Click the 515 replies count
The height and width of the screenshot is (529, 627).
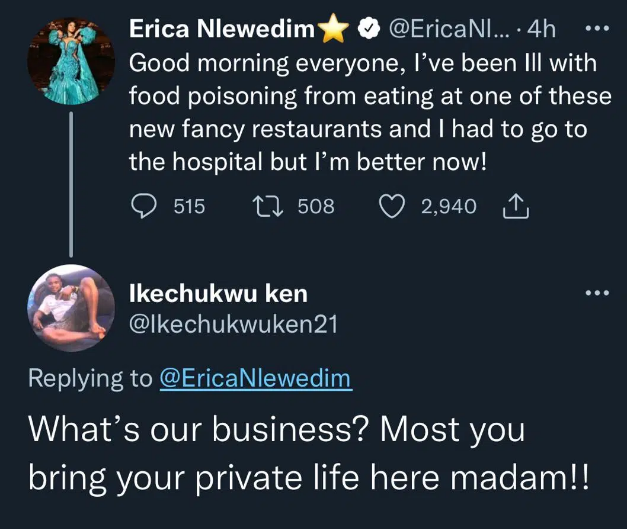coord(189,207)
